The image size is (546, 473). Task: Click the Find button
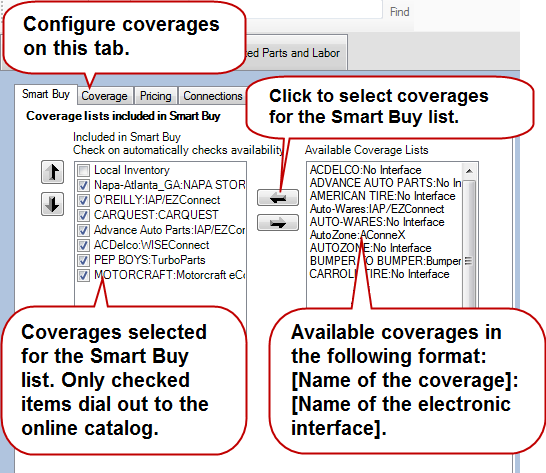[x=399, y=12]
